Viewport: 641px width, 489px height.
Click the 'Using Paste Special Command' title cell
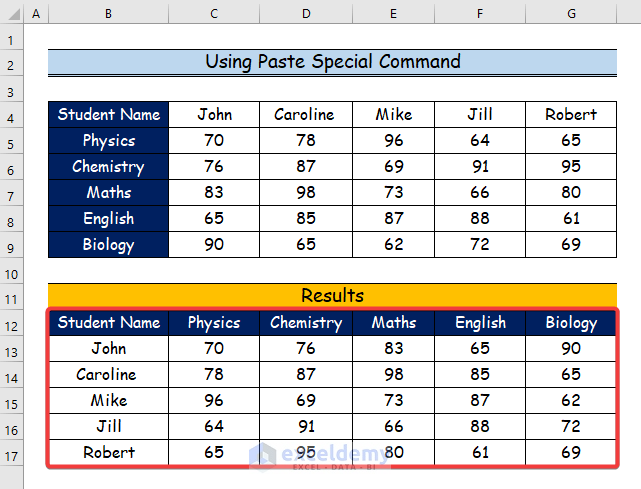click(332, 62)
